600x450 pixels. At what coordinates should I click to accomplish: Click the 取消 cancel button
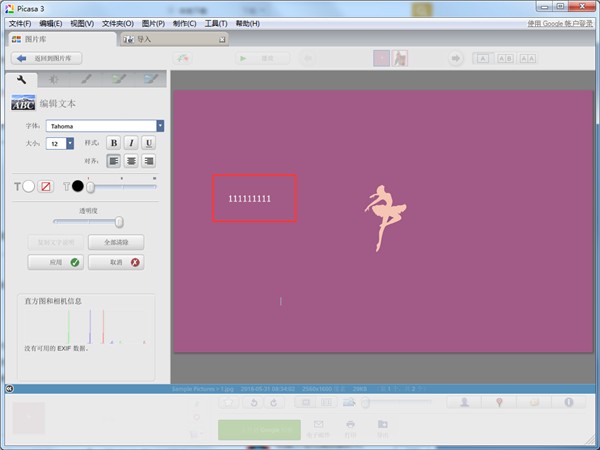(x=116, y=262)
